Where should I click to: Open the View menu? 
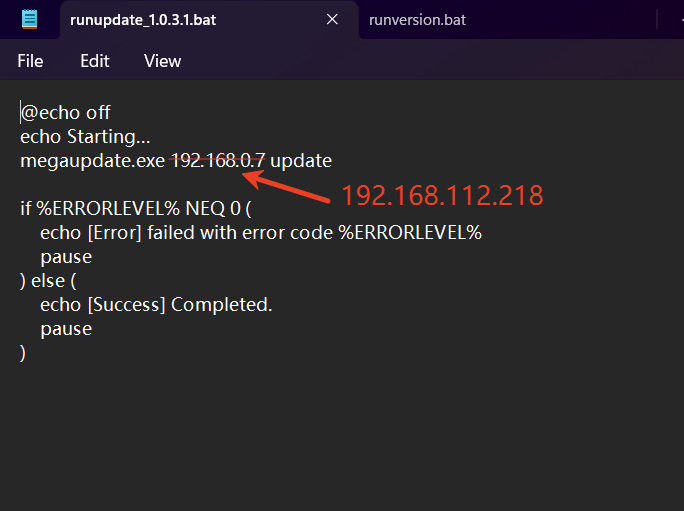pyautogui.click(x=162, y=61)
